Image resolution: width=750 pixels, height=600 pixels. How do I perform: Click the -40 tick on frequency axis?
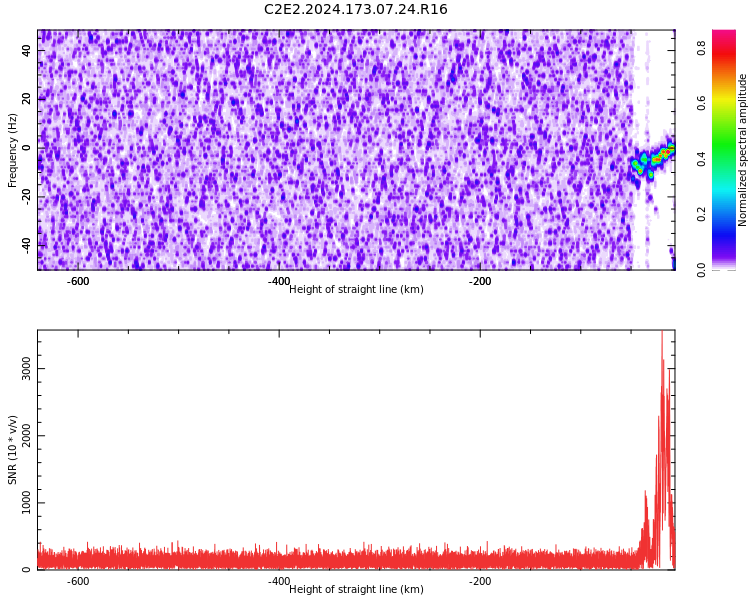tap(26, 245)
